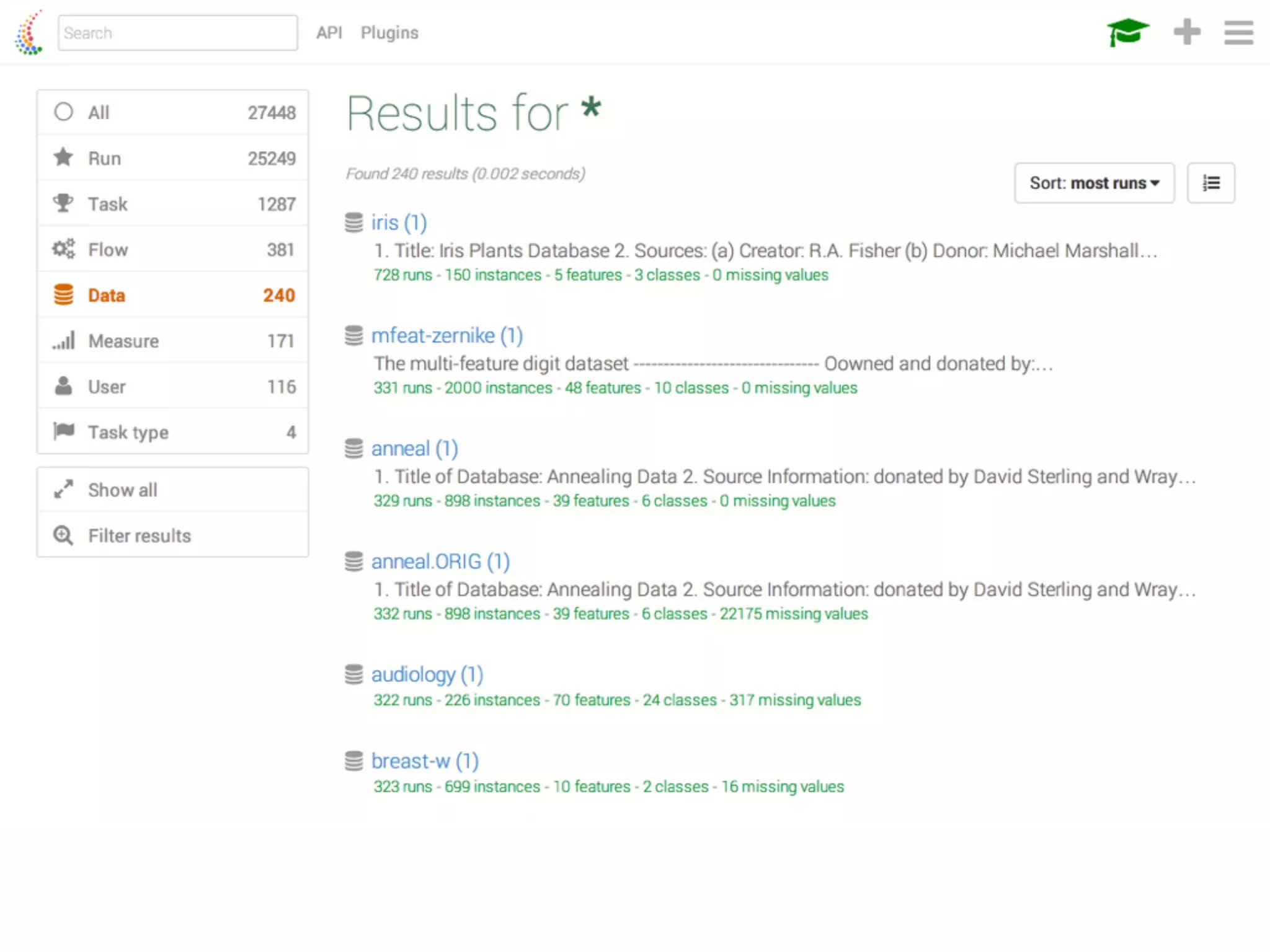Click into the Search input field

[177, 33]
